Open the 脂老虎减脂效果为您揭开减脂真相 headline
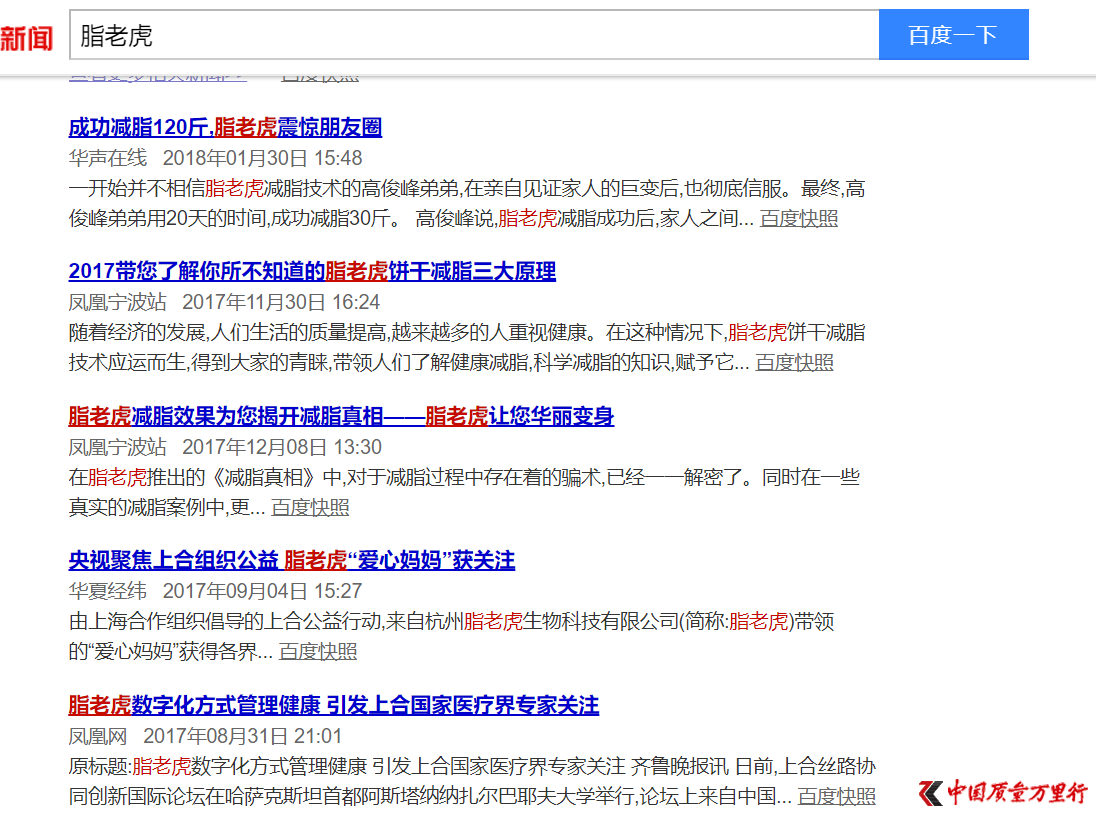Image resolution: width=1096 pixels, height=822 pixels. click(x=341, y=416)
